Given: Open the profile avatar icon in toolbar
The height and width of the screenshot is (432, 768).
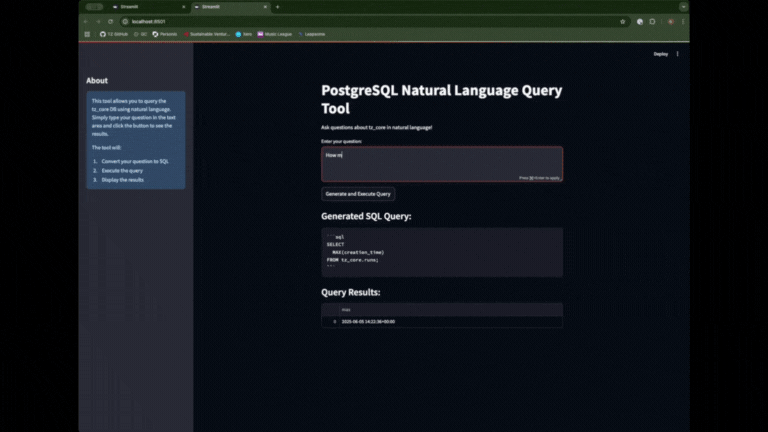Looking at the screenshot, I should [x=671, y=22].
